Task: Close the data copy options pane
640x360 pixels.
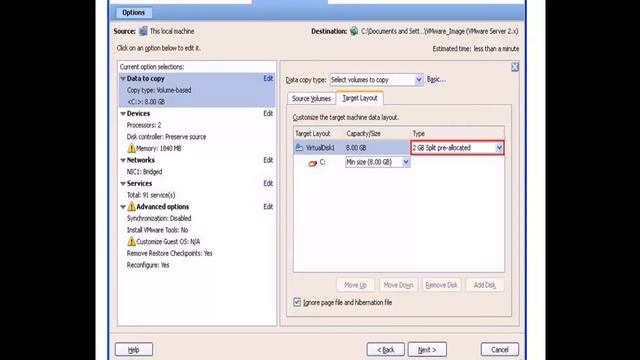Action: coord(515,67)
